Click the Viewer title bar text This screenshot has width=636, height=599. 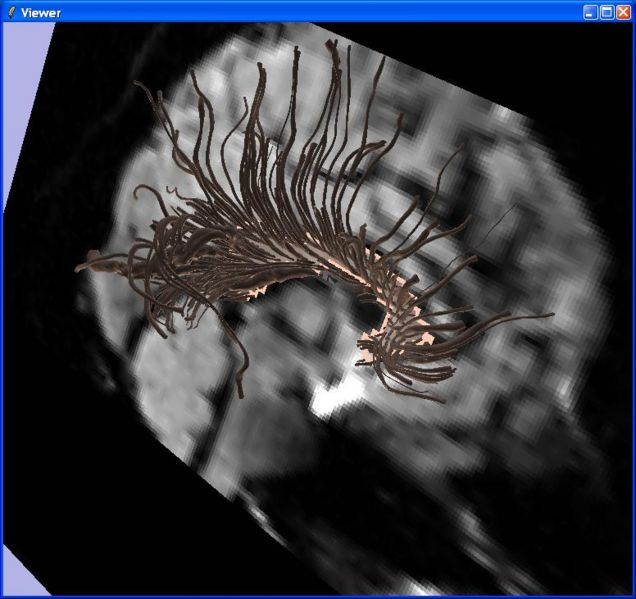pyautogui.click(x=40, y=12)
